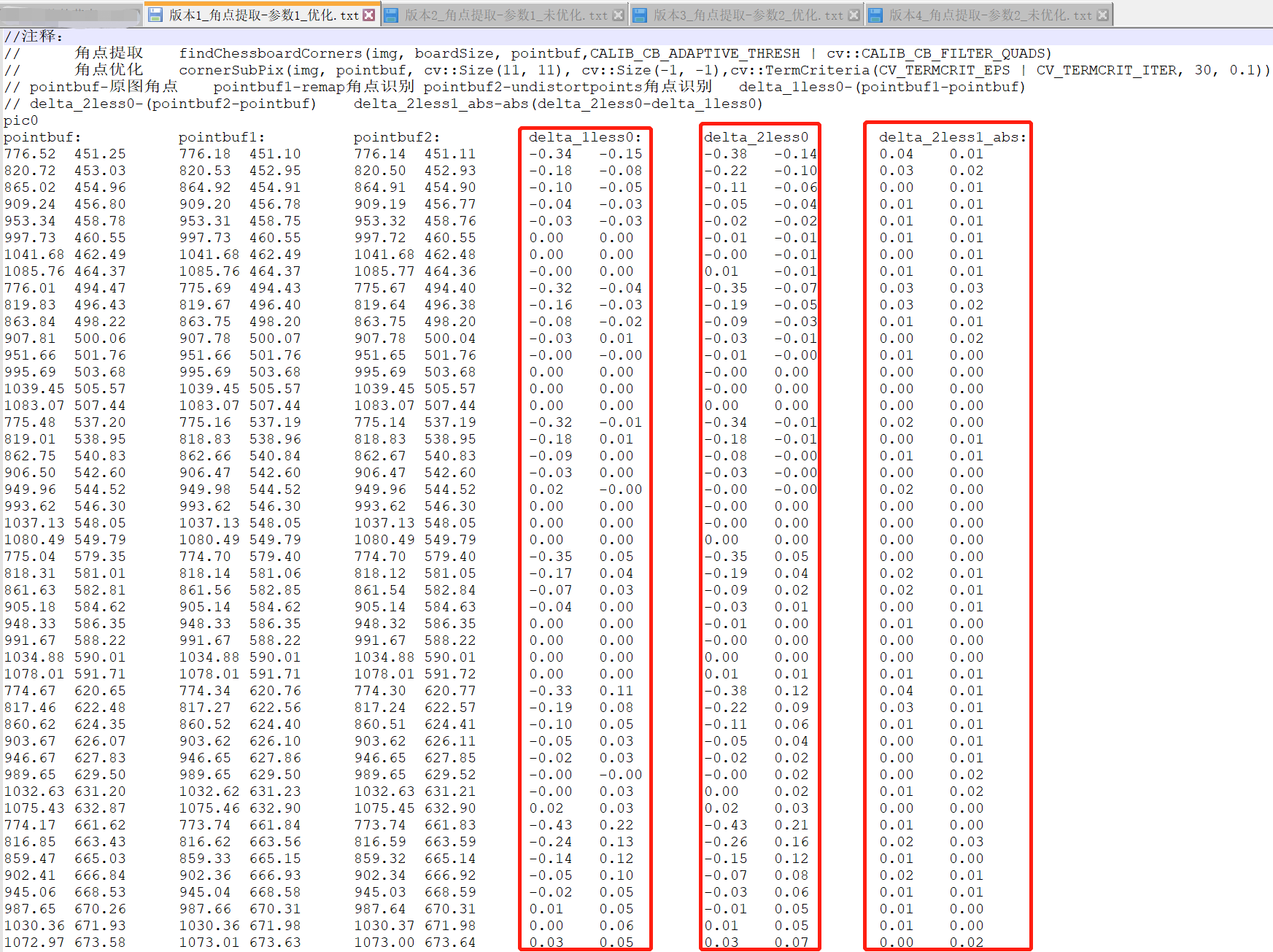
Task: Close the 版本2_角点提取-参数1_未优化 tab
Action: (x=619, y=13)
